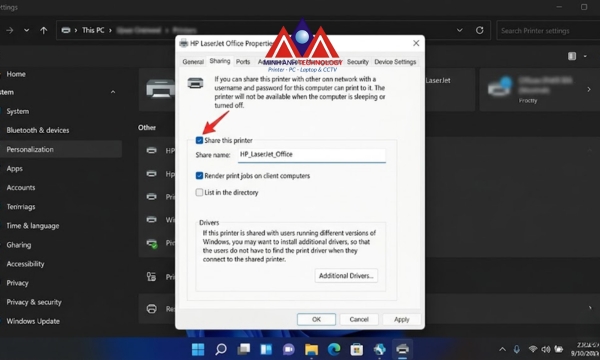Open Home in the Settings sidebar
The image size is (600, 360).
click(16, 74)
